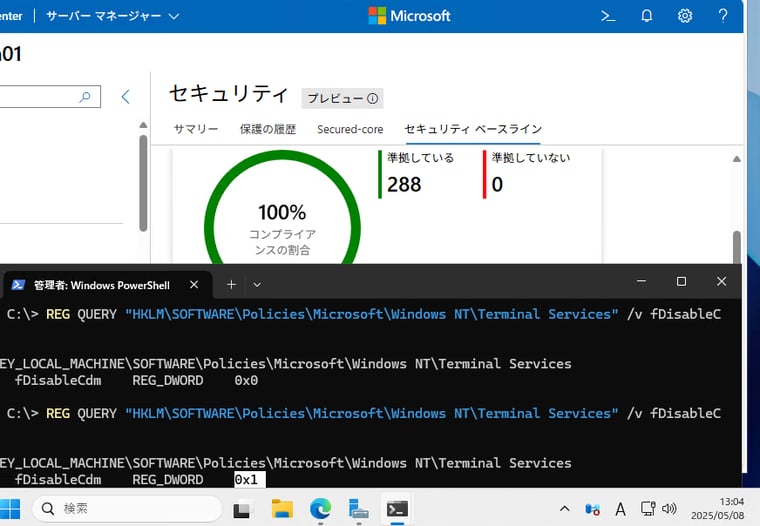Open File Explorer from taskbar

point(282,509)
